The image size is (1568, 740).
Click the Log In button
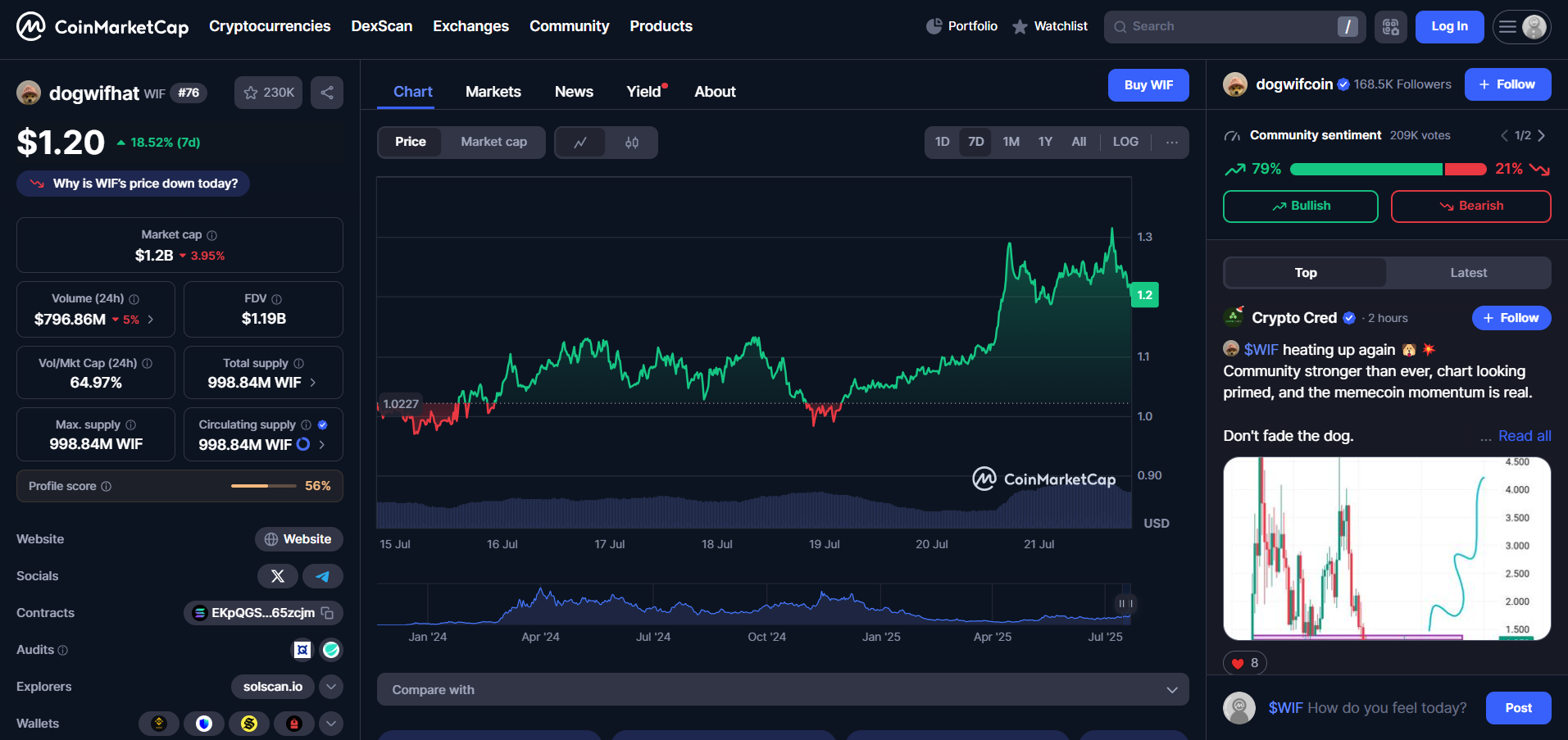tap(1450, 27)
